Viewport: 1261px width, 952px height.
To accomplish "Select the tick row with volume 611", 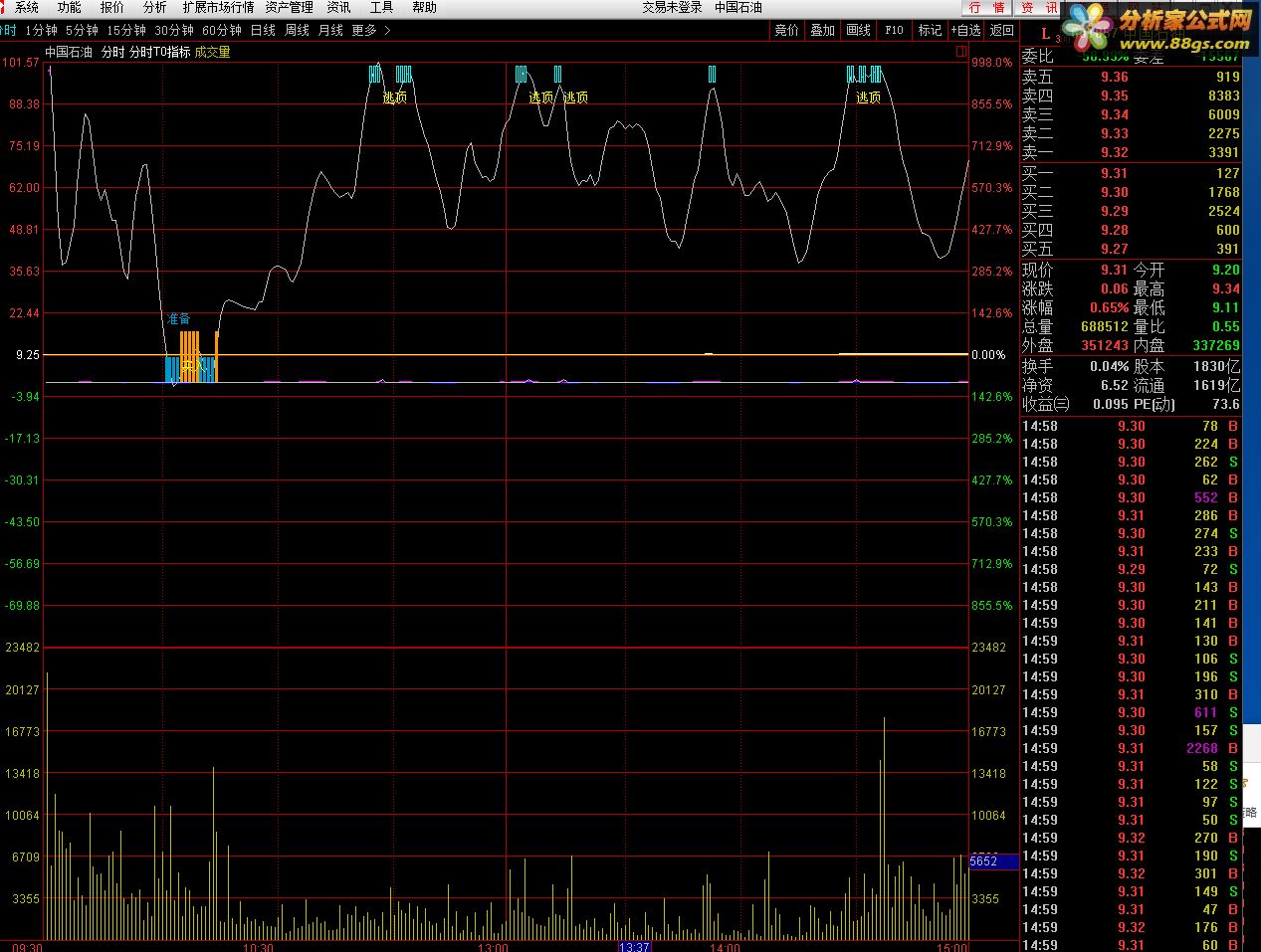I will point(1131,712).
